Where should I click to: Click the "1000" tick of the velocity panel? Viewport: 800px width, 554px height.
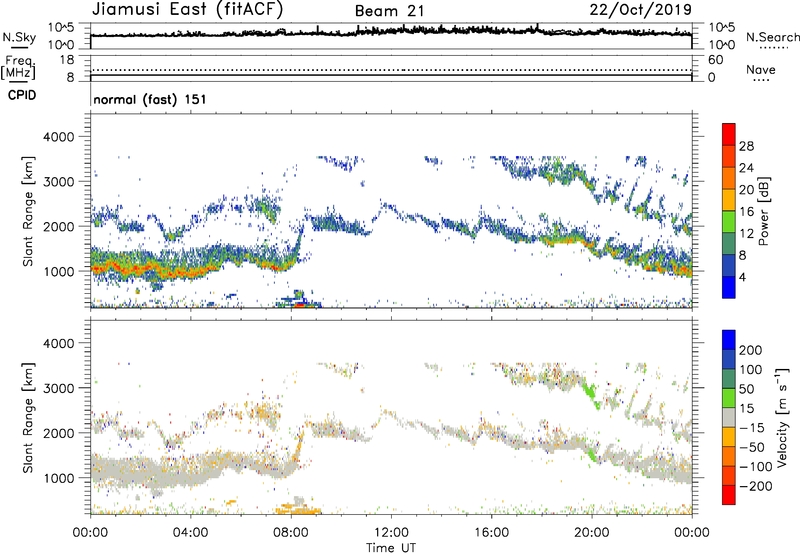click(58, 478)
